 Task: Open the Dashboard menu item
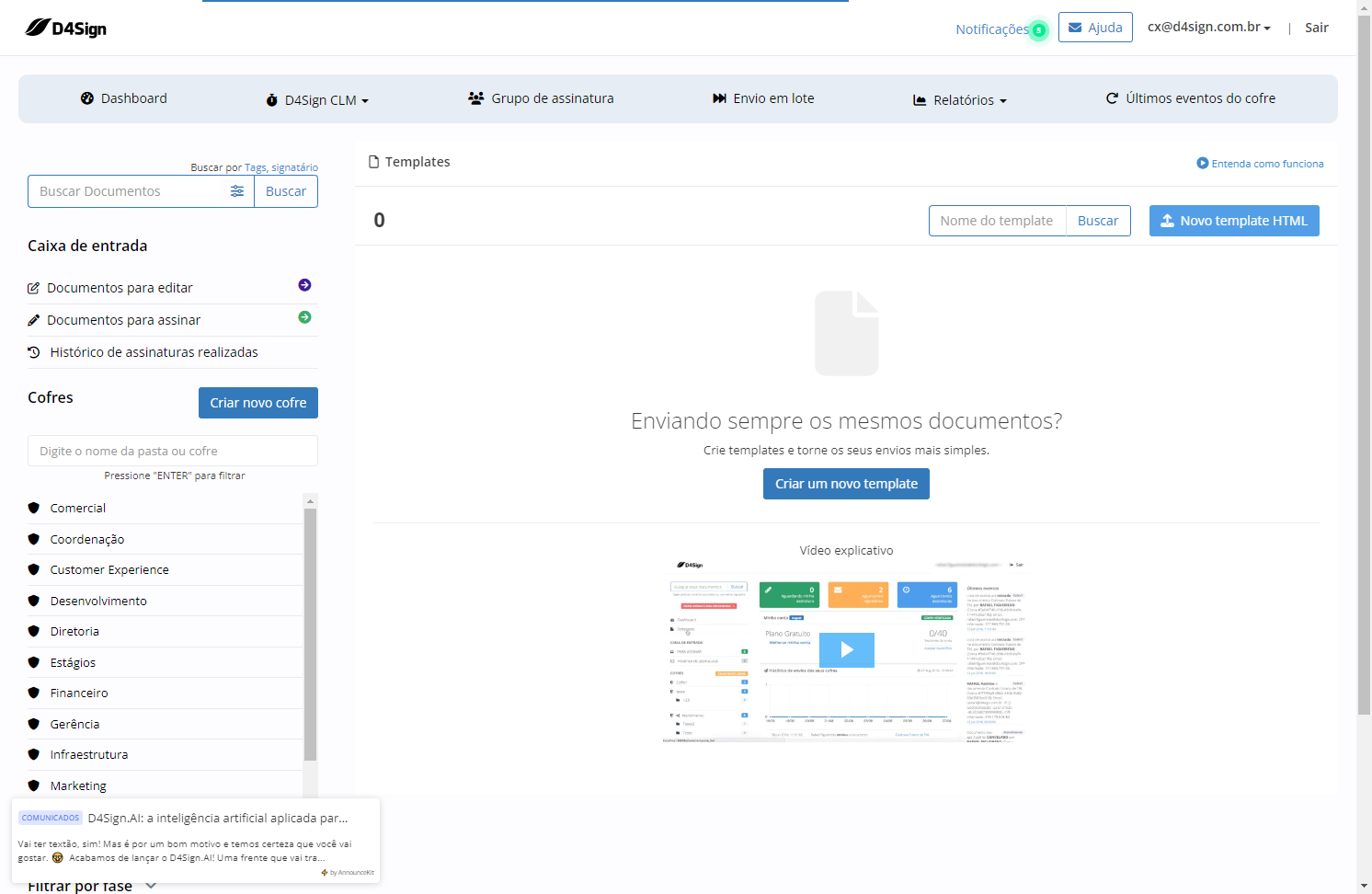(124, 98)
